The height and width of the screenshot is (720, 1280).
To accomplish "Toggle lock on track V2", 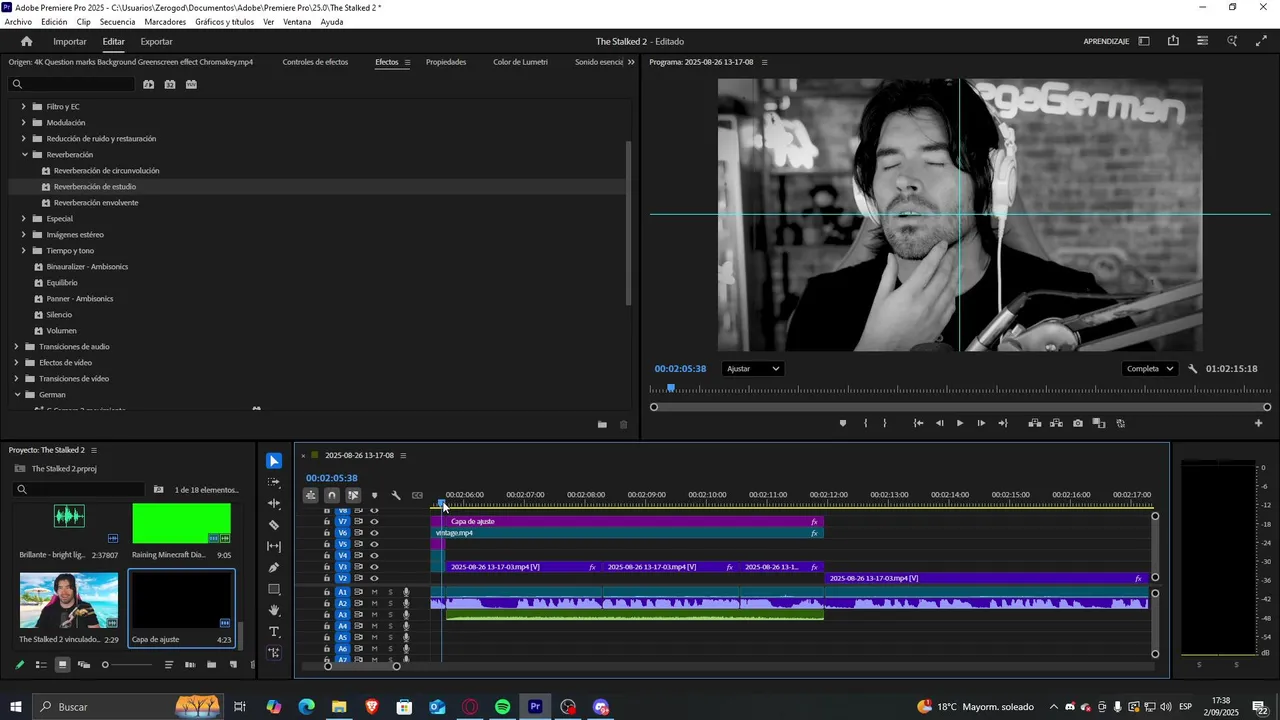I will (x=326, y=578).
